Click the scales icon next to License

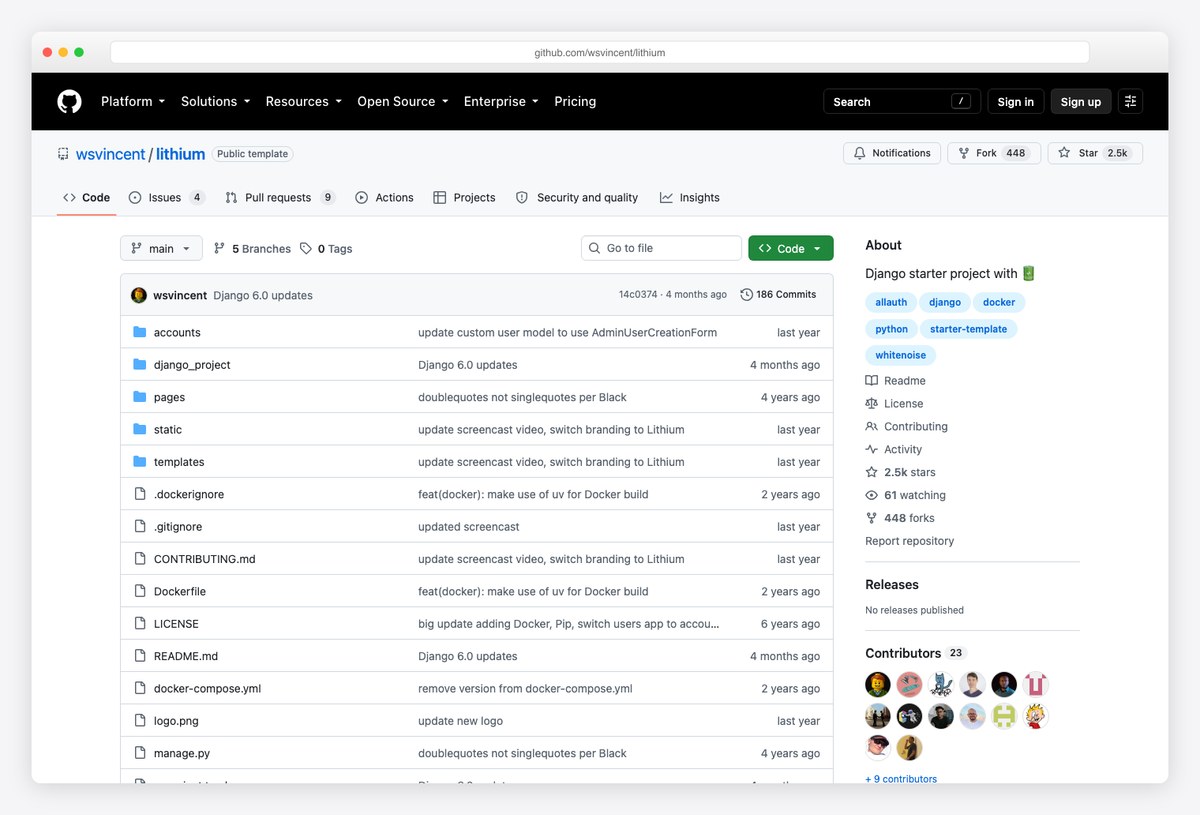pyautogui.click(x=872, y=404)
